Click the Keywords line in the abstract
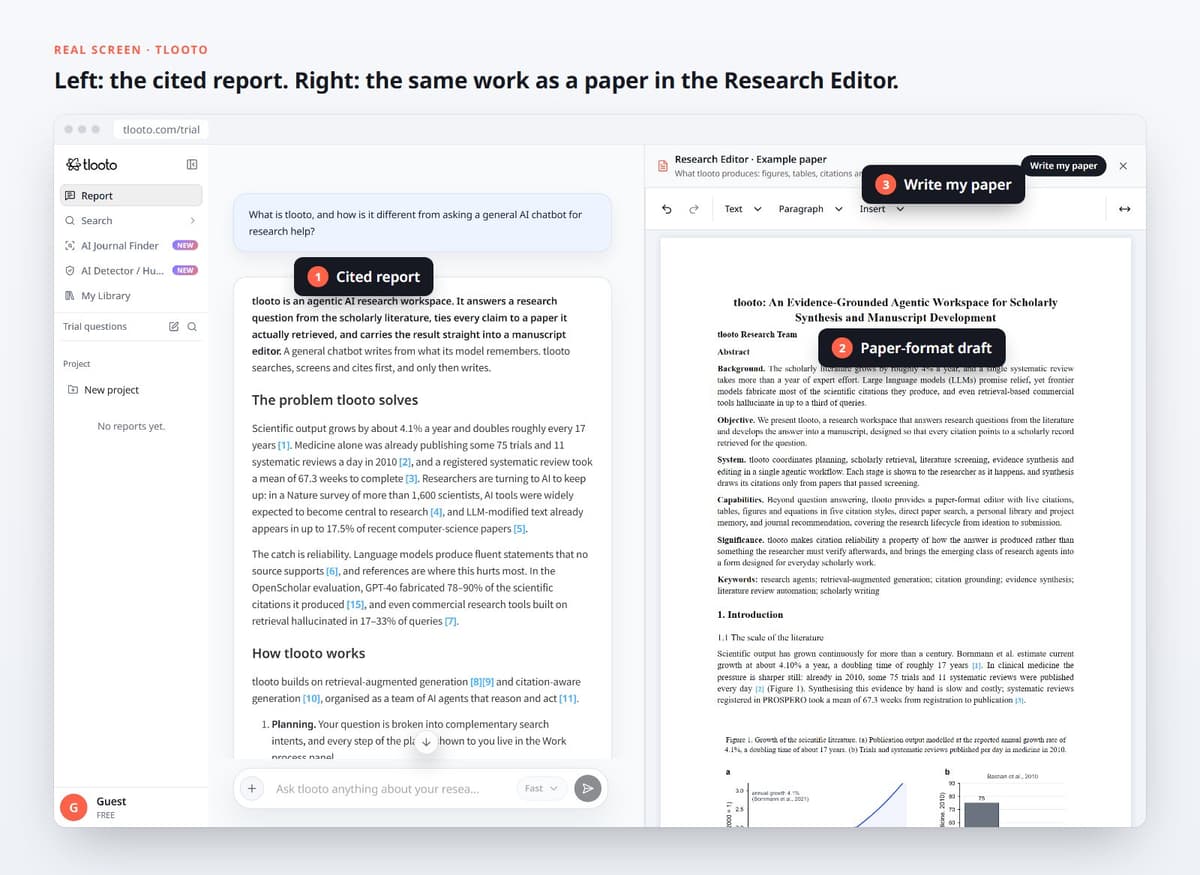The width and height of the screenshot is (1200, 875). (896, 585)
